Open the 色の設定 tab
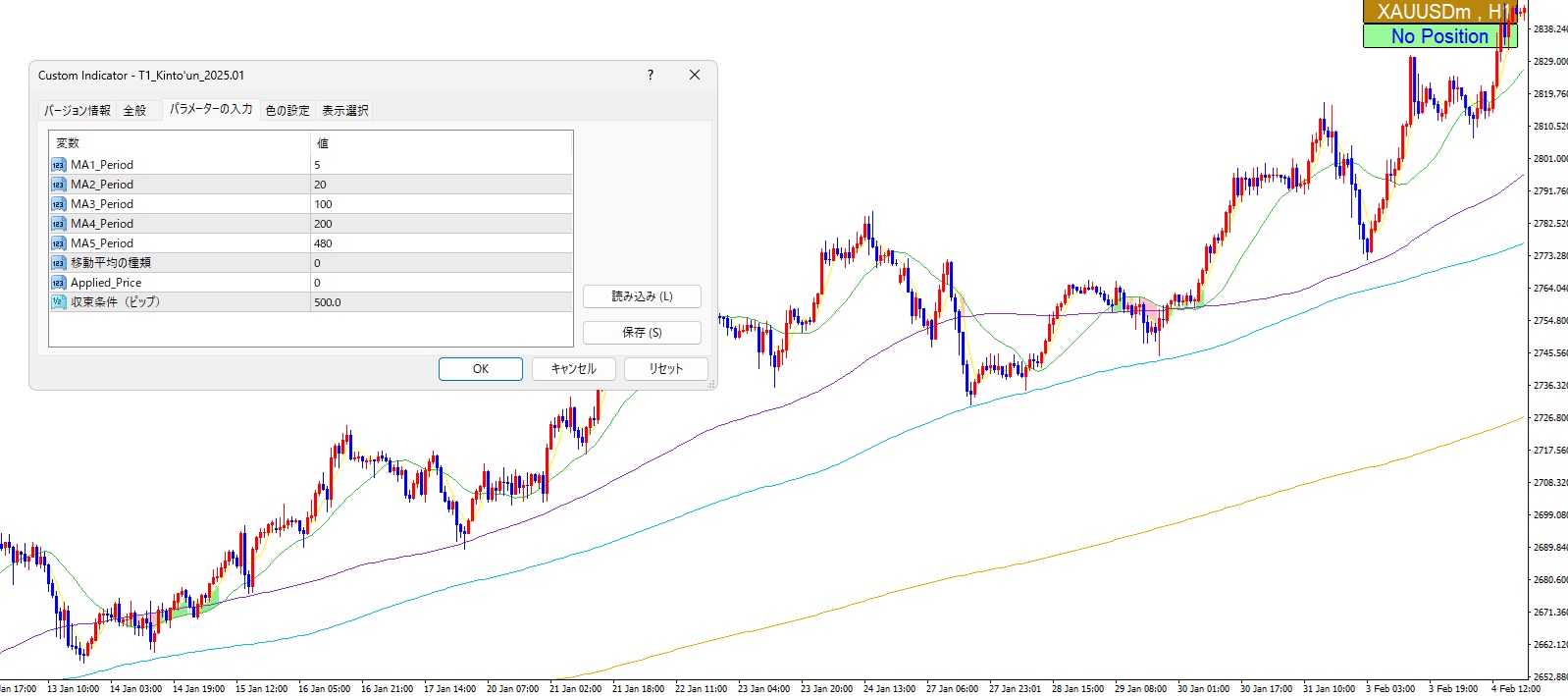 point(287,111)
